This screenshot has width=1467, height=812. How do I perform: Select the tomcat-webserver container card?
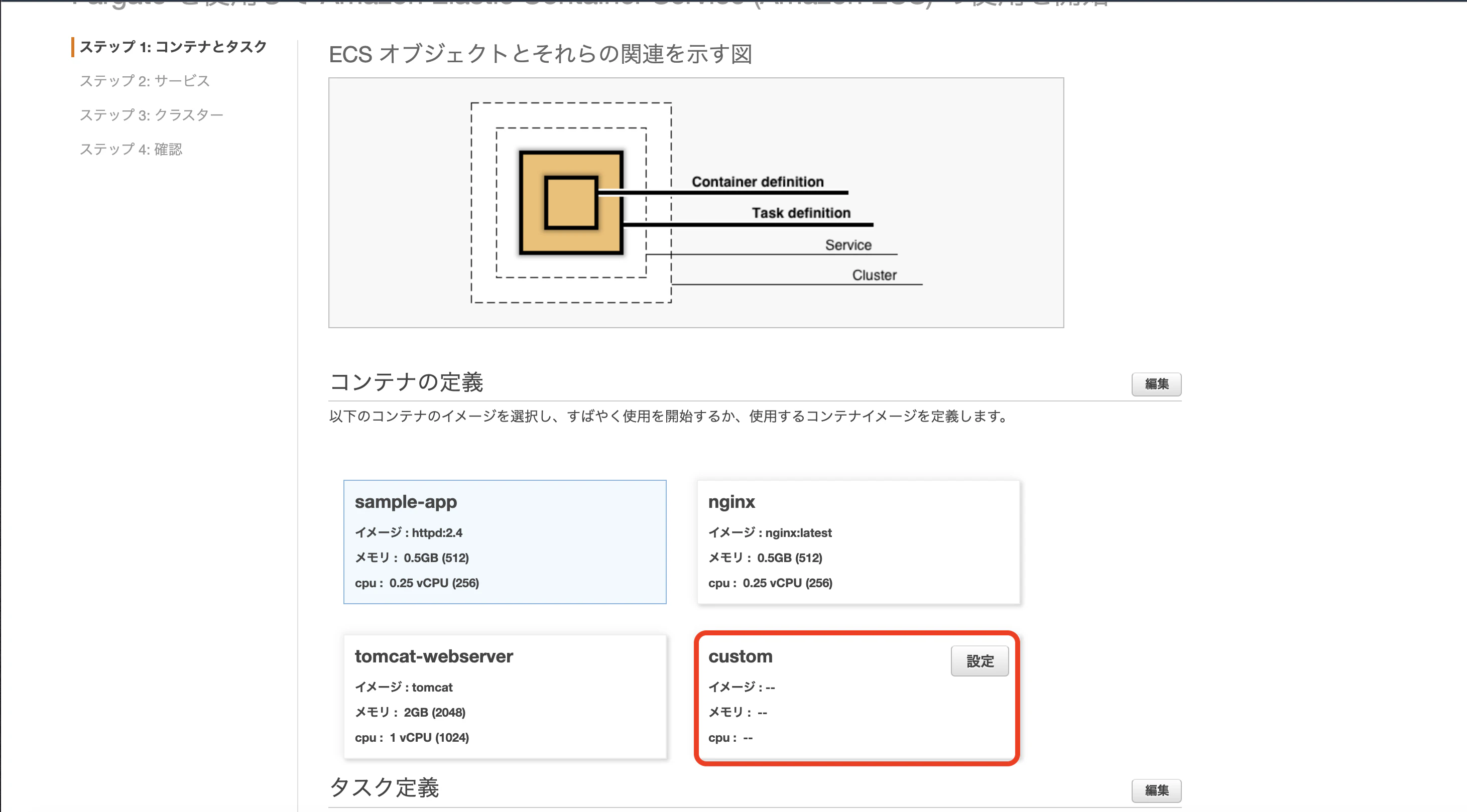tap(505, 697)
